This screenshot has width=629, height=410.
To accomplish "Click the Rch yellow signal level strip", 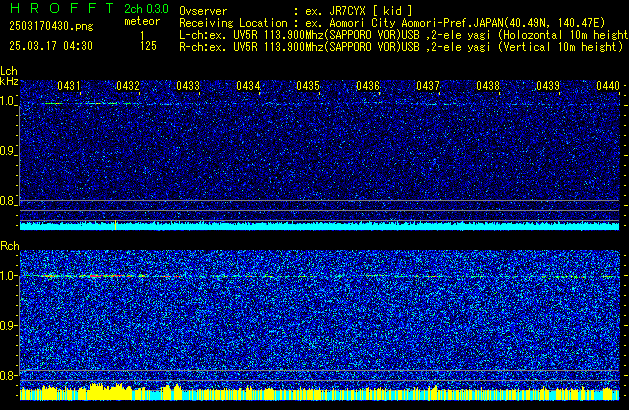I will [319, 392].
